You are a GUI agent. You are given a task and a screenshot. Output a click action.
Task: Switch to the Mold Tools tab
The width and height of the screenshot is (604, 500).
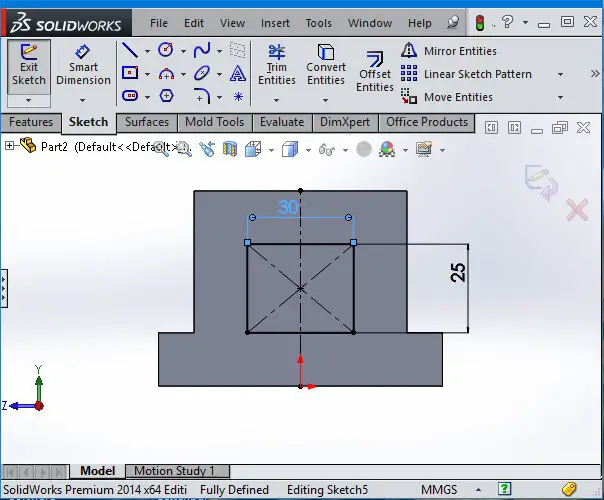[215, 122]
